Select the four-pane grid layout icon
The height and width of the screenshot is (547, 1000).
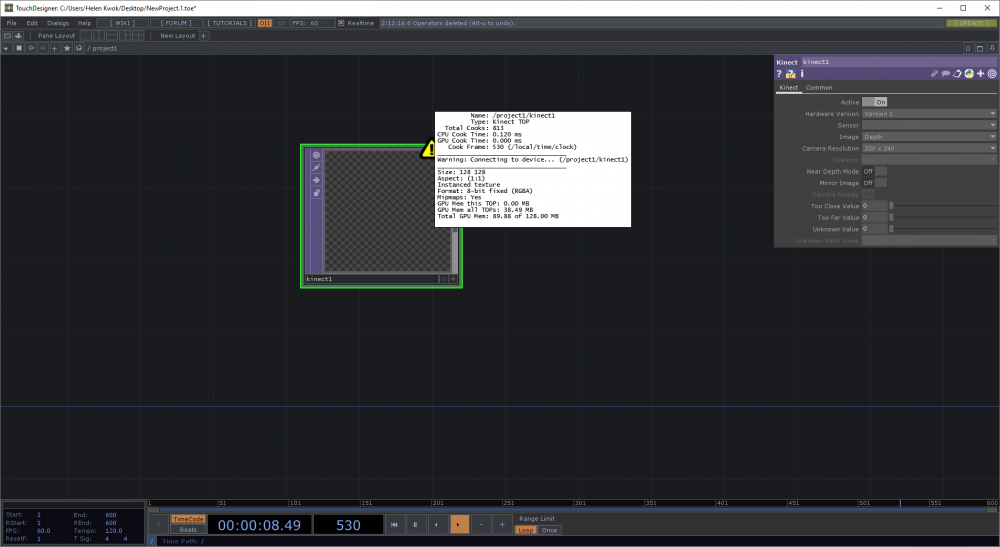pos(138,36)
